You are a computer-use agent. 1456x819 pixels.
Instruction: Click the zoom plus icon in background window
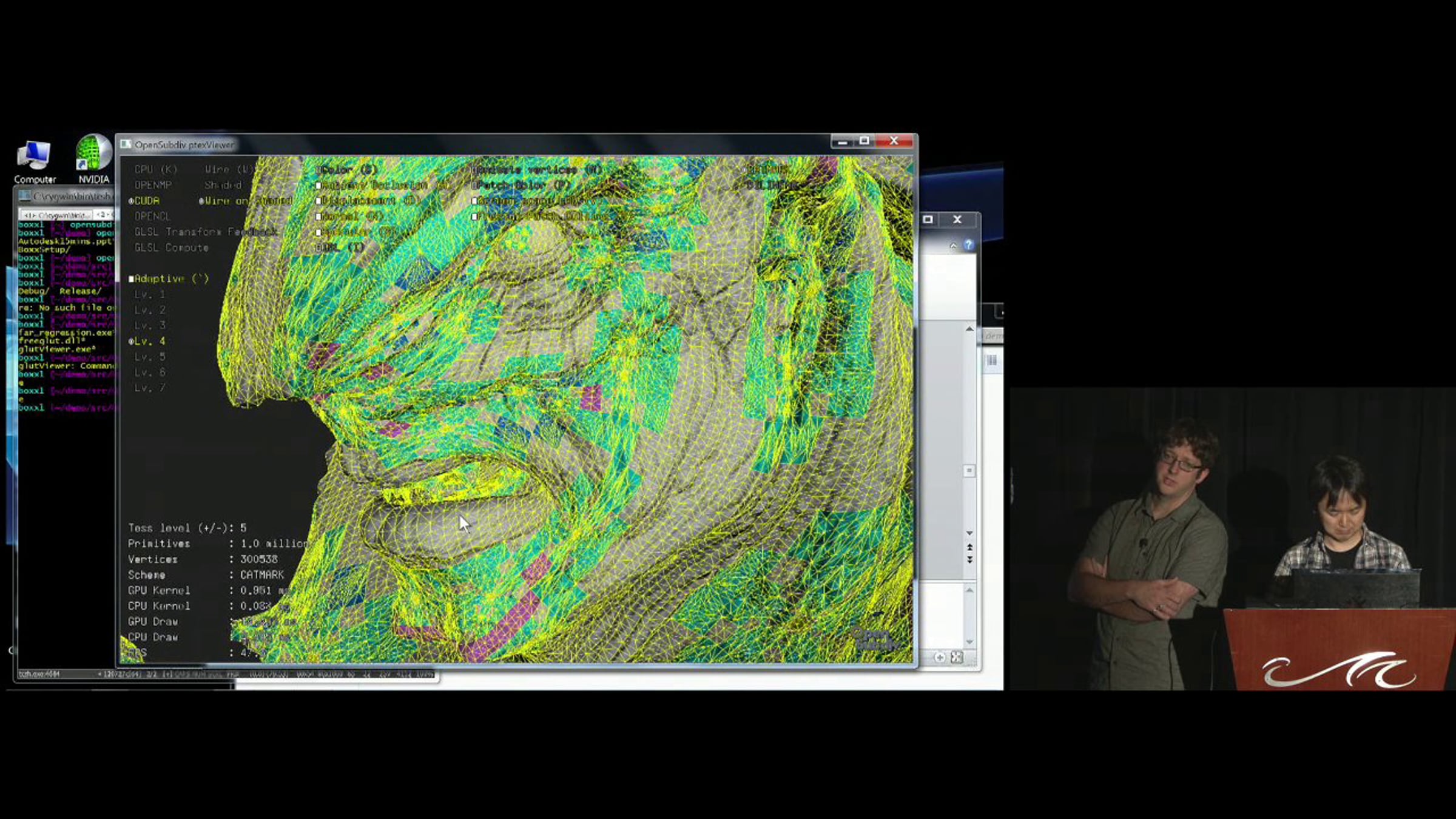940,658
